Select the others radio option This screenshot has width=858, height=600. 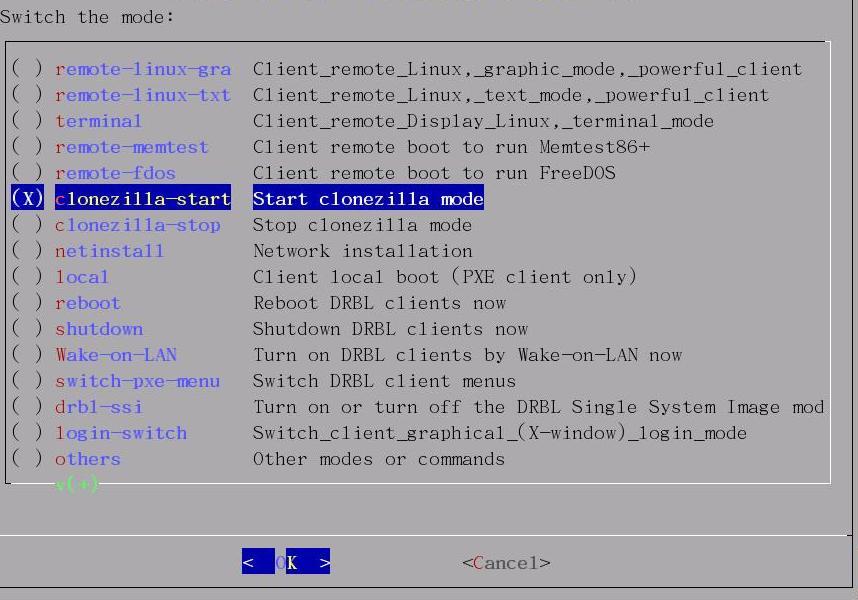27,459
